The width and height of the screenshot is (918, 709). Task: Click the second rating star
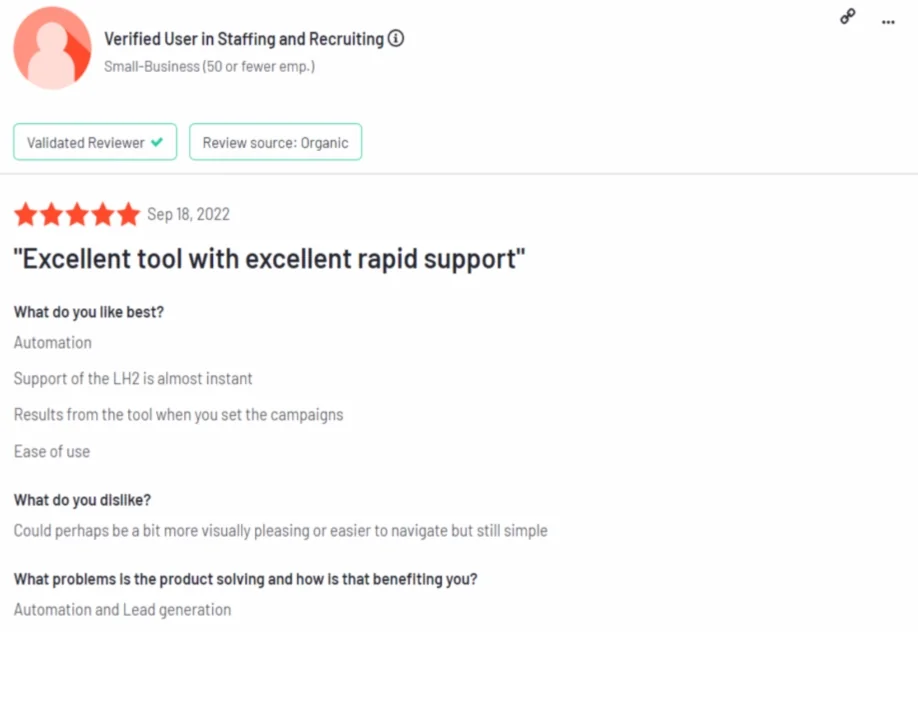(51, 214)
